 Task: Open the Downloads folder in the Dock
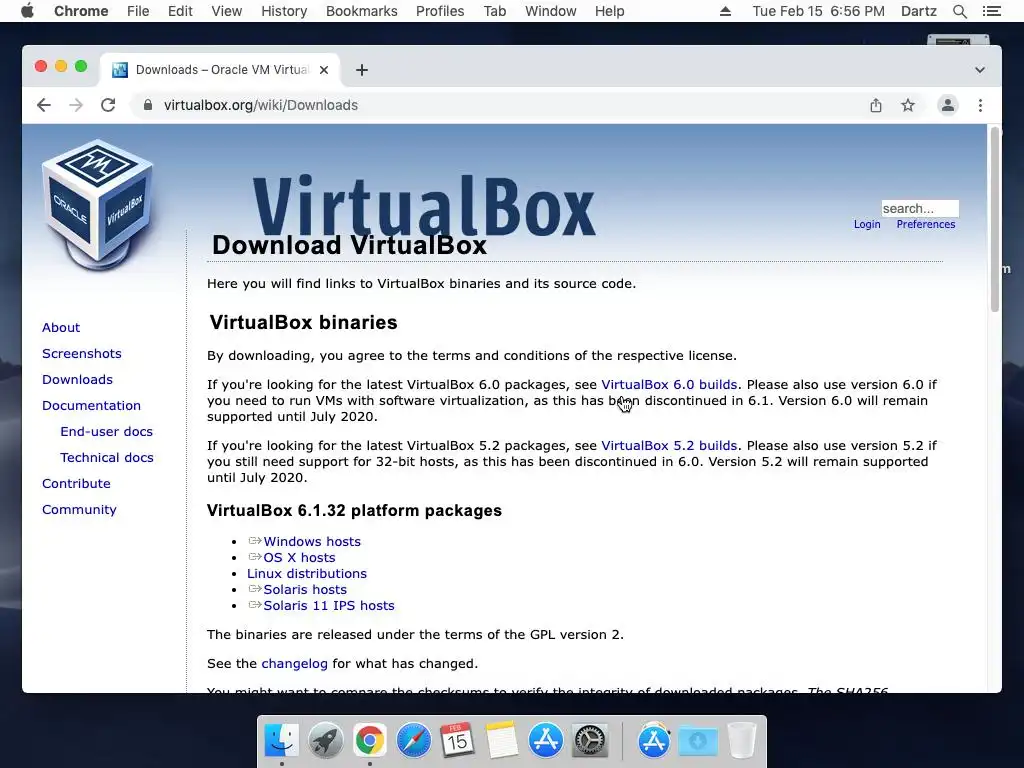click(697, 740)
